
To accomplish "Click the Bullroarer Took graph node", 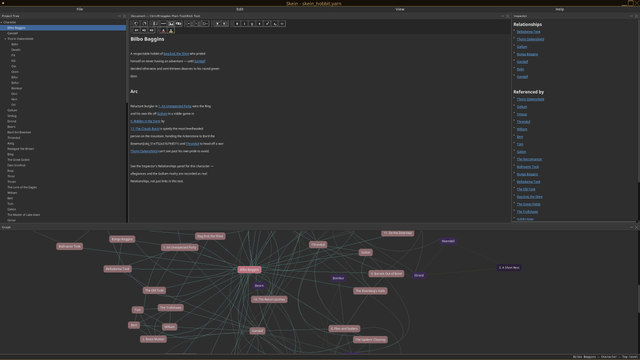I will click(70, 247).
